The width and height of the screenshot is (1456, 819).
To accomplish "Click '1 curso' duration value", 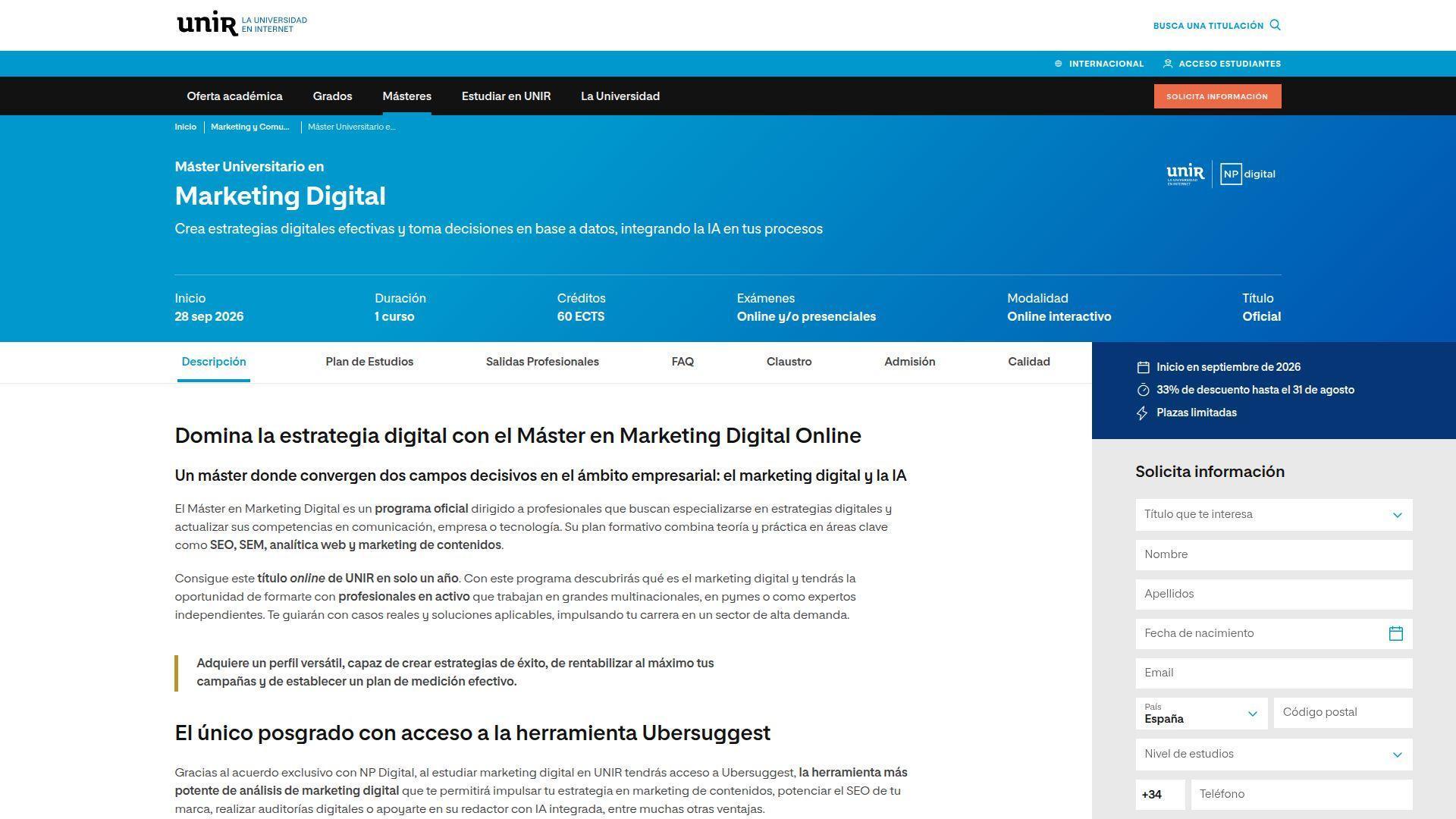I will click(394, 317).
